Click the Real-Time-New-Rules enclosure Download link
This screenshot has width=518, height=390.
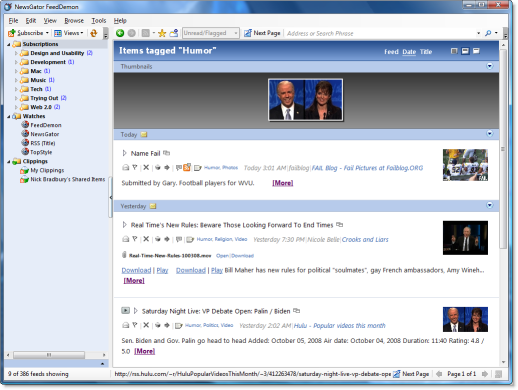coord(242,256)
